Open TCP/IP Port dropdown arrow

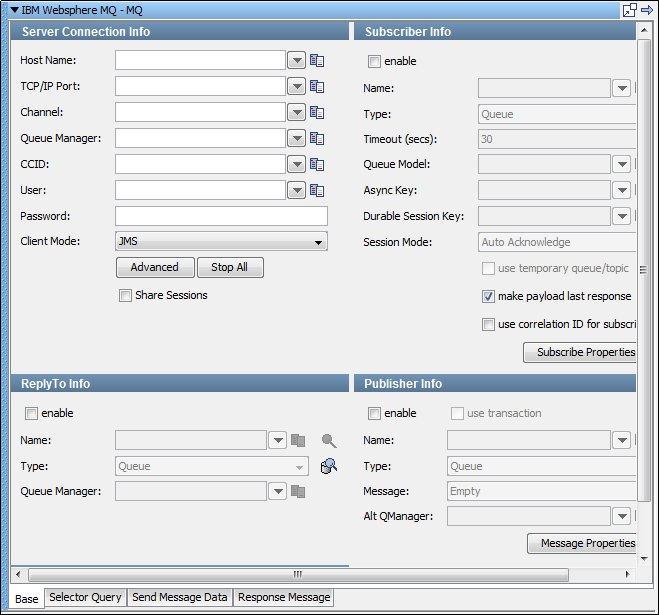297,87
